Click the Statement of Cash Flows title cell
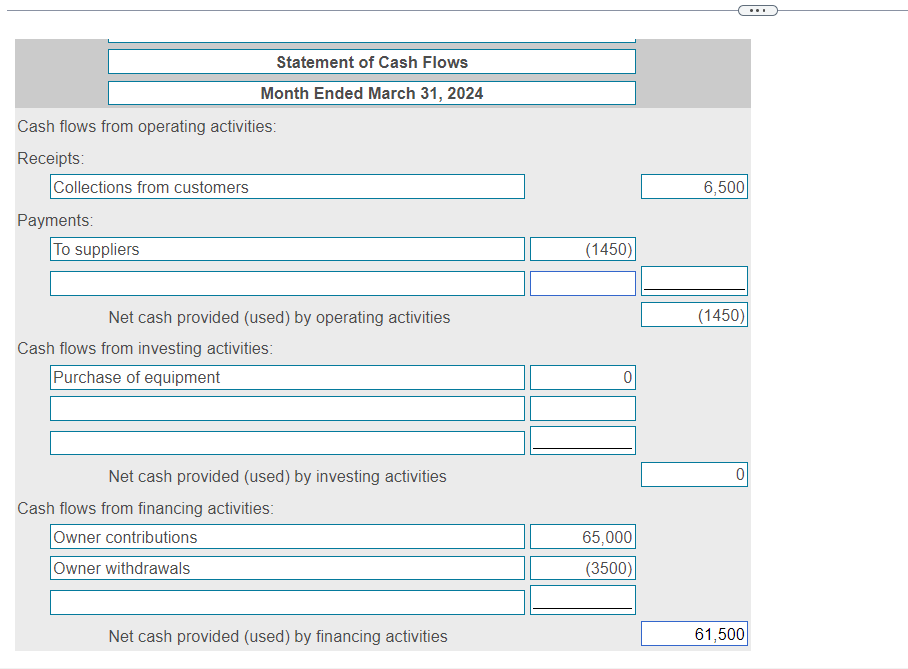The image size is (908, 669). pos(371,61)
